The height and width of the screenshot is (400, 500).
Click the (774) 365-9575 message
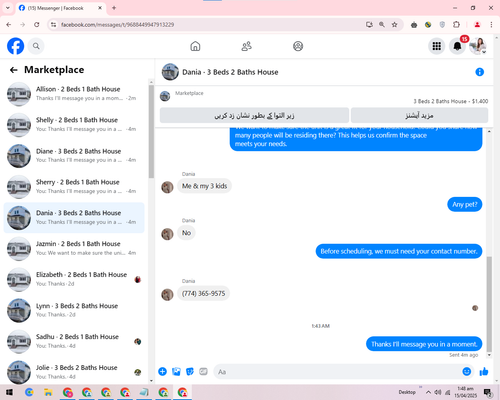pyautogui.click(x=203, y=293)
